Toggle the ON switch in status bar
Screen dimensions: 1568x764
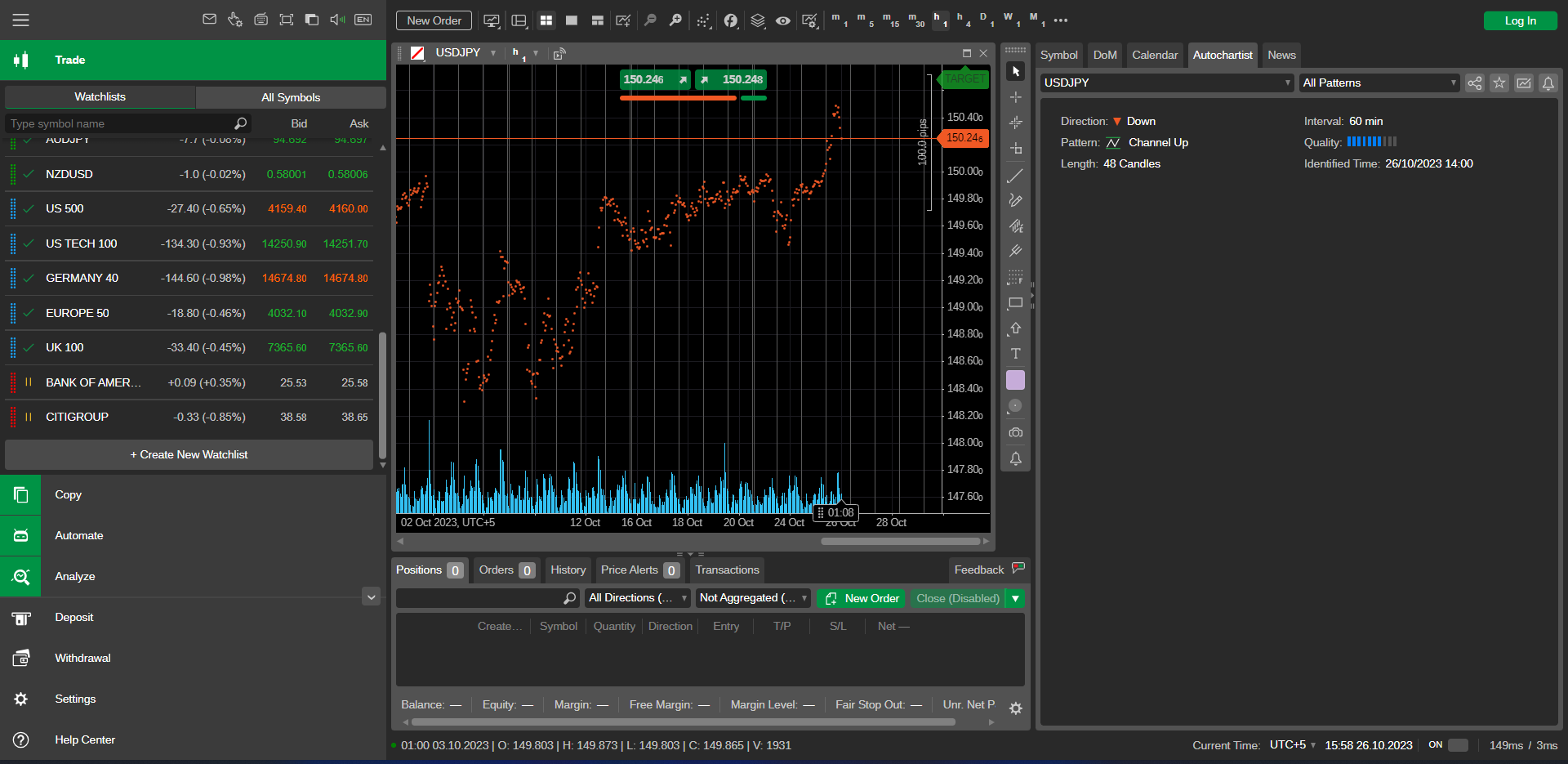click(1458, 745)
